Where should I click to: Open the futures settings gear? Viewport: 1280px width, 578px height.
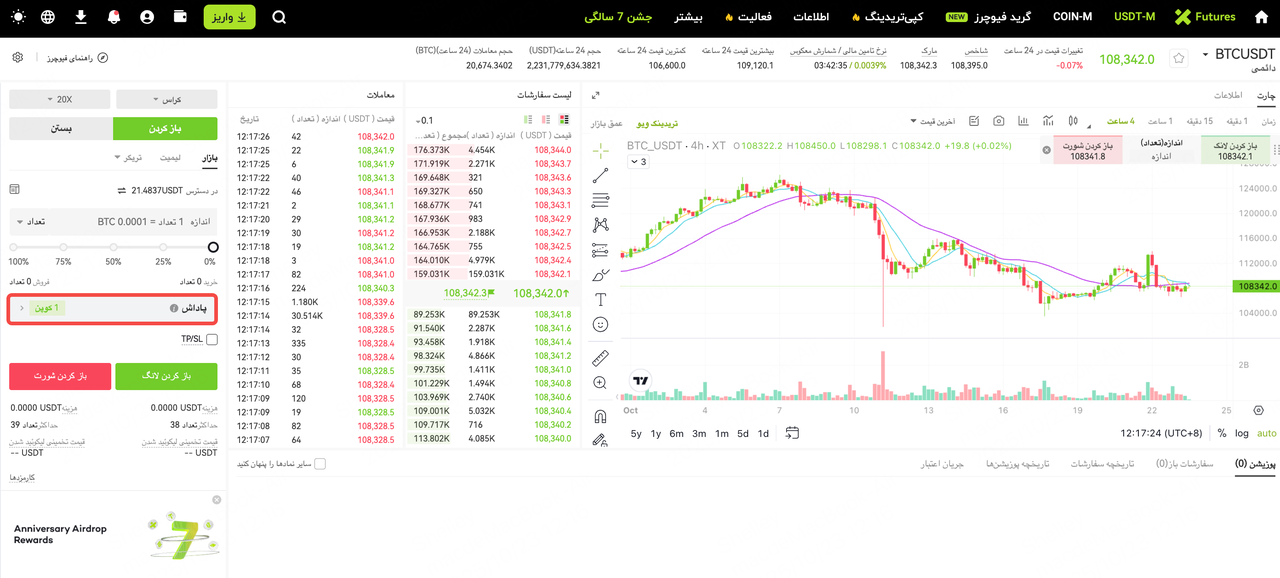point(18,58)
